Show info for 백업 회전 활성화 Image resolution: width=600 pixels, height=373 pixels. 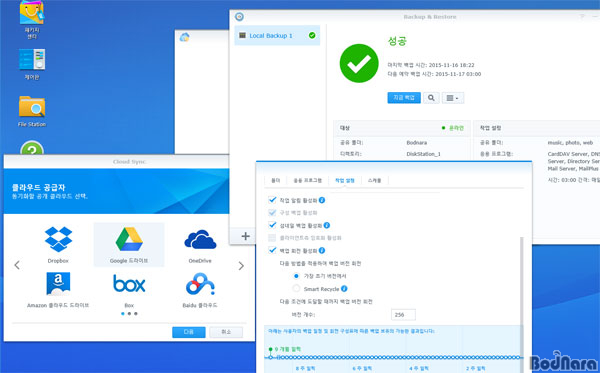click(x=322, y=251)
